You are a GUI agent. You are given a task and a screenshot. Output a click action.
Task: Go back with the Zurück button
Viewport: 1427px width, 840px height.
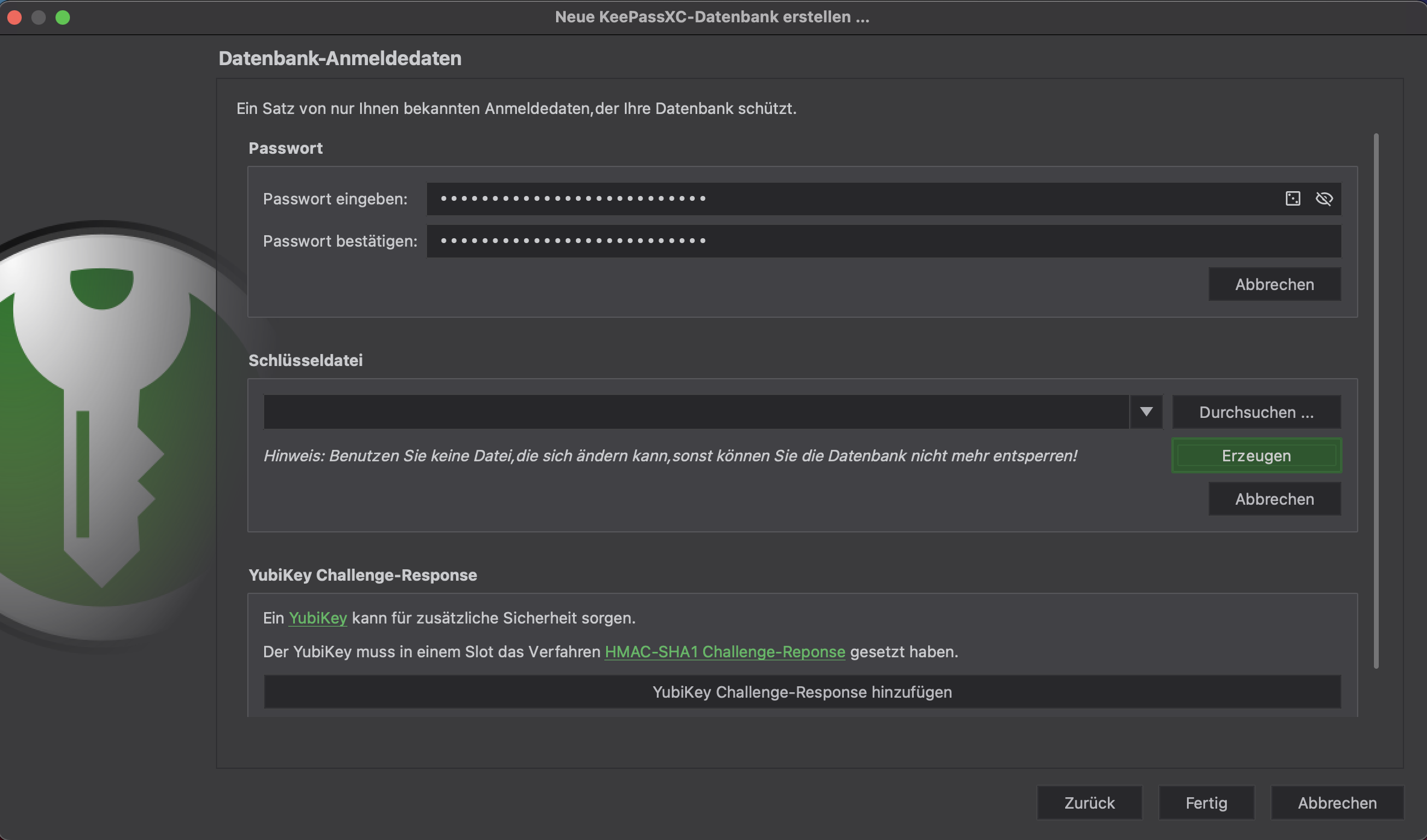click(x=1089, y=803)
